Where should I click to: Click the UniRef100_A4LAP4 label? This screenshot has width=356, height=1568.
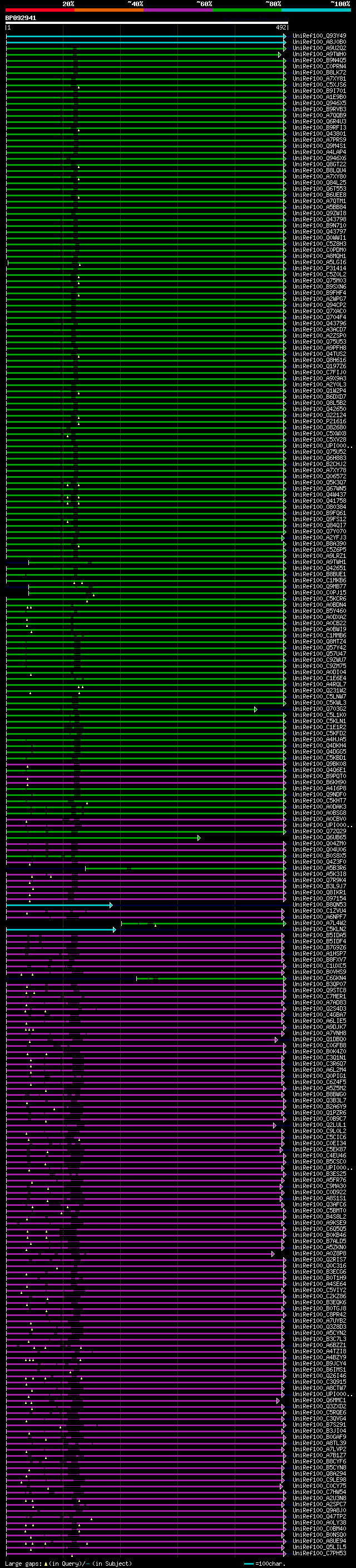319,152
